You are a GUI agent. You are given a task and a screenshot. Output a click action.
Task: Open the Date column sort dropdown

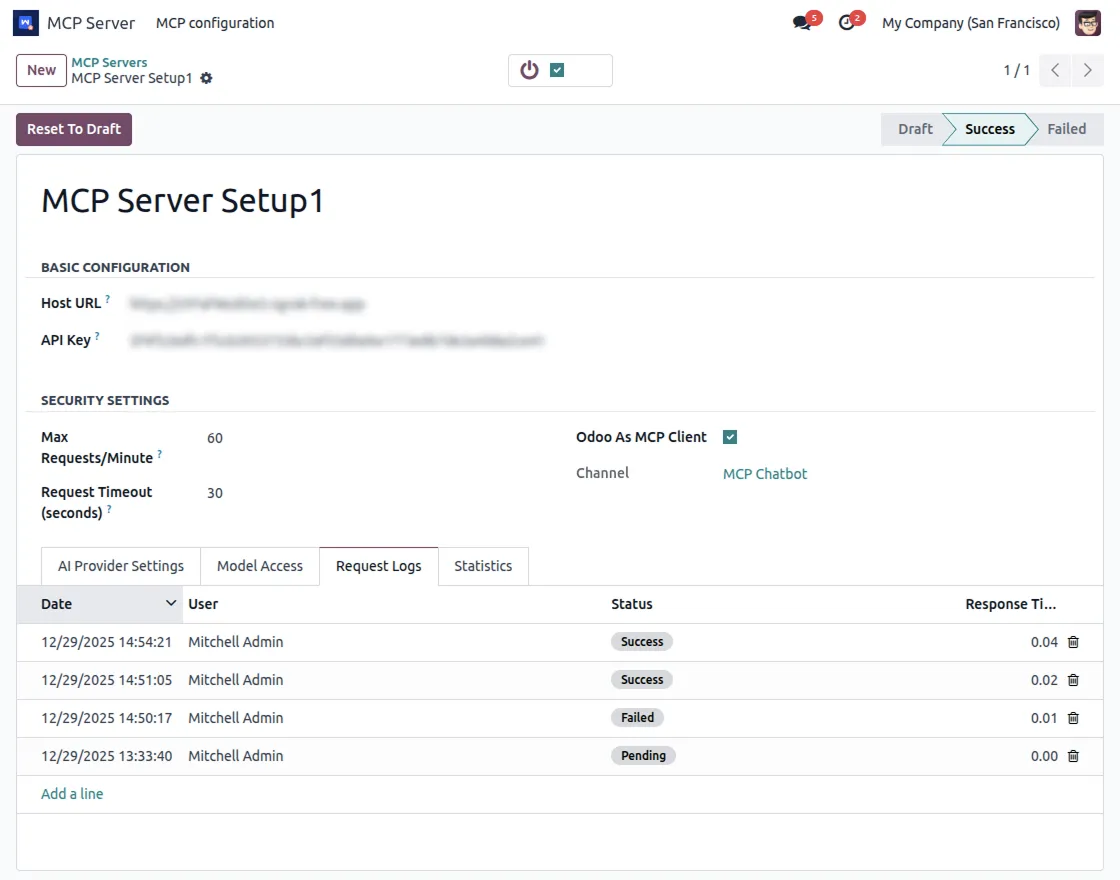(170, 603)
